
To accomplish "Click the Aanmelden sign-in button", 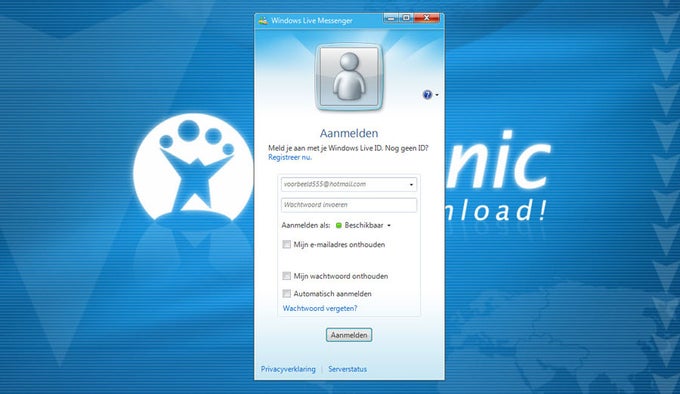I will click(349, 335).
